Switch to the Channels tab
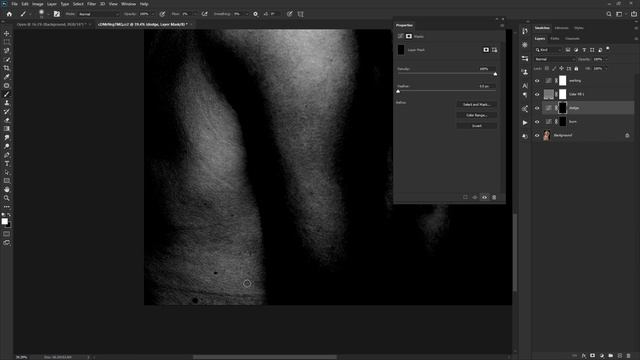 click(572, 39)
